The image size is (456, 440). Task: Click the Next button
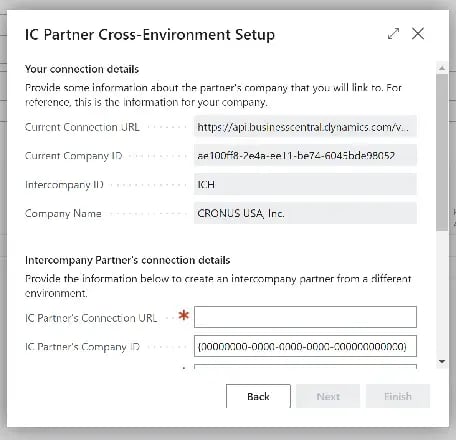pos(328,396)
